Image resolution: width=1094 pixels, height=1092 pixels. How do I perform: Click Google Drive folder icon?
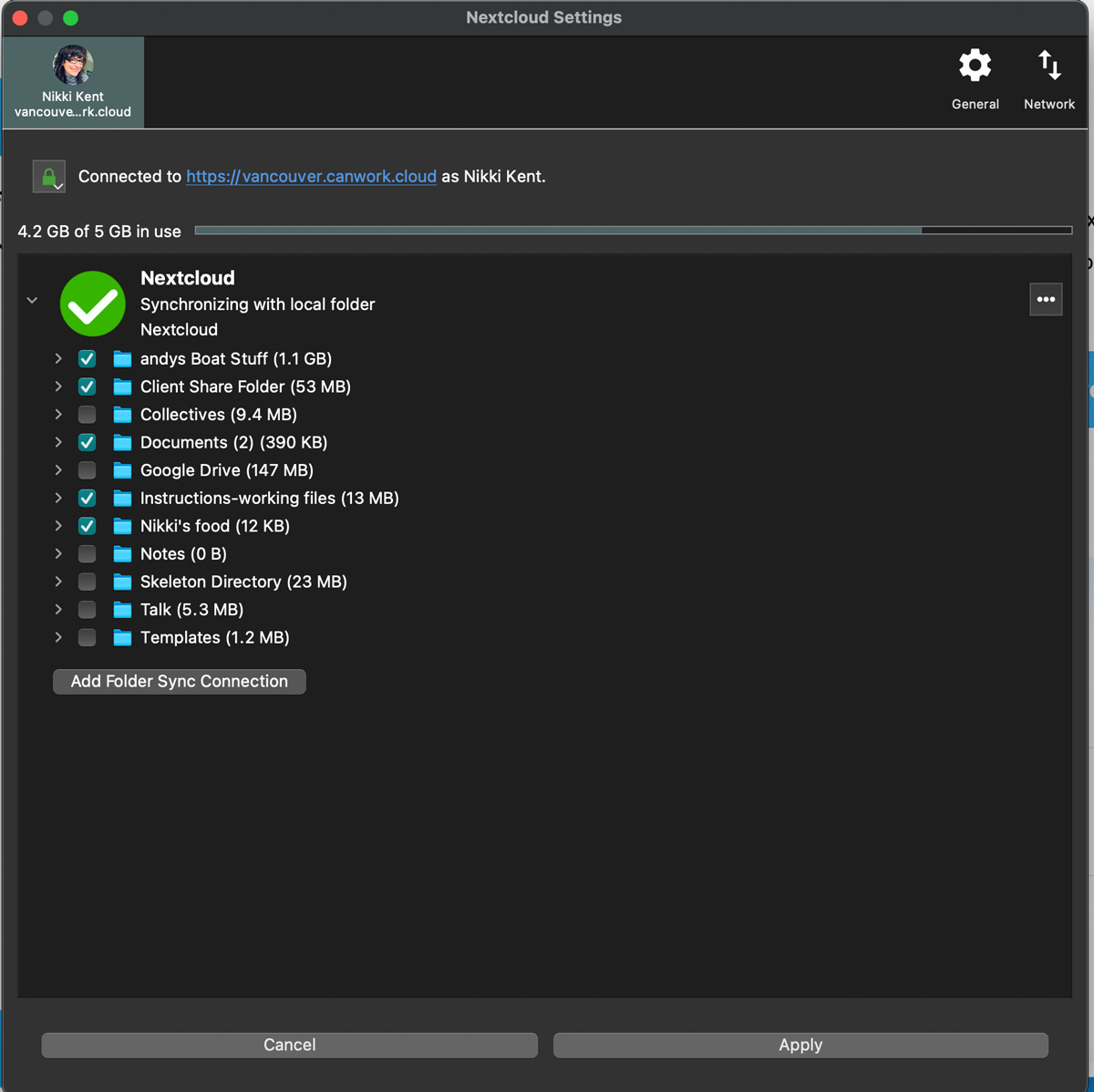tap(122, 470)
